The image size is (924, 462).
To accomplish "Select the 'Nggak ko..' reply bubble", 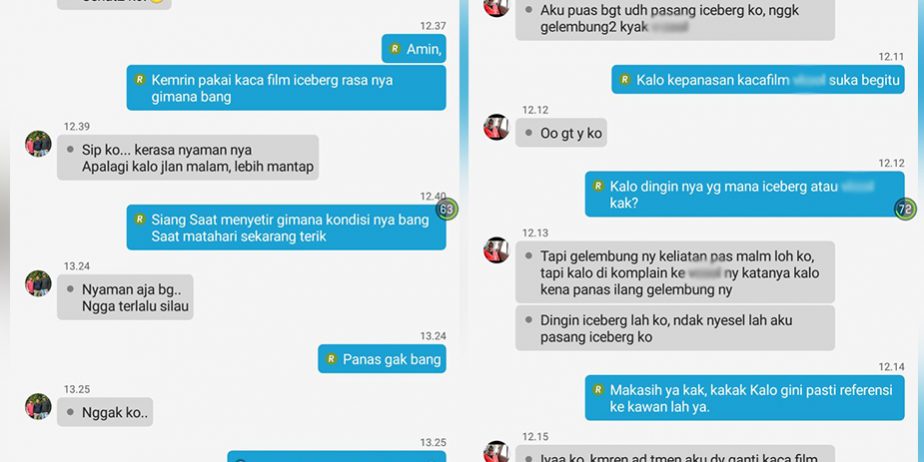I will click(x=105, y=412).
